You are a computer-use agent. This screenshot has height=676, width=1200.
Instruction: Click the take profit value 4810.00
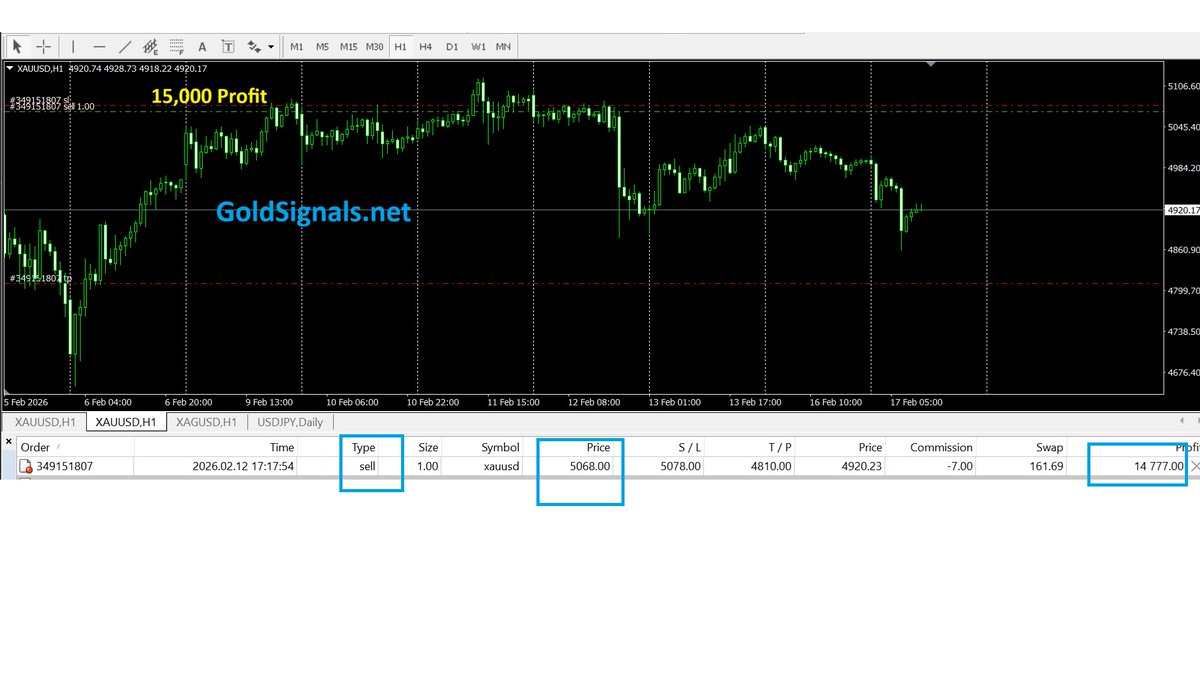coord(771,466)
